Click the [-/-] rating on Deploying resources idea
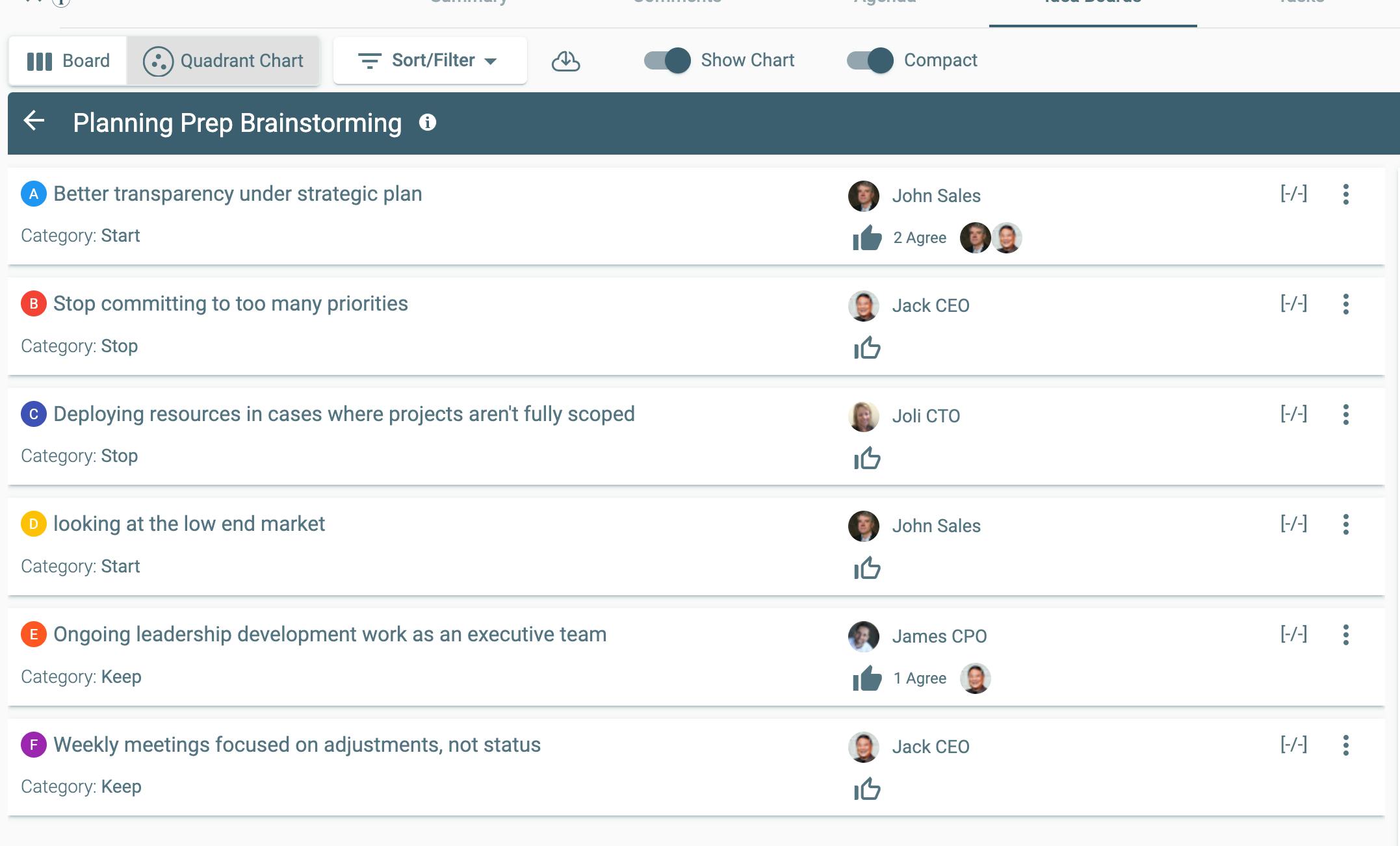1400x846 pixels. (1293, 414)
